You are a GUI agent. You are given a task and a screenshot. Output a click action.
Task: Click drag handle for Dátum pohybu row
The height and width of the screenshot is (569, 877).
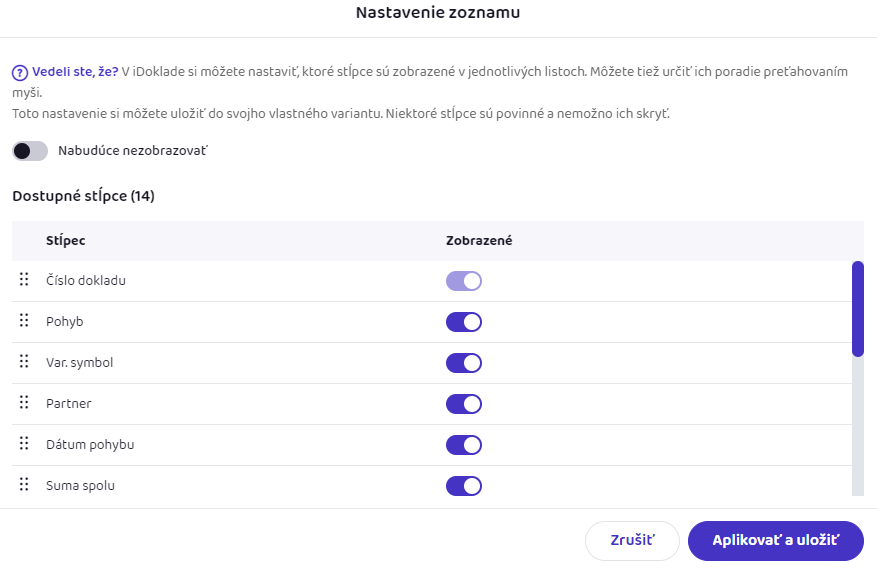coord(24,444)
